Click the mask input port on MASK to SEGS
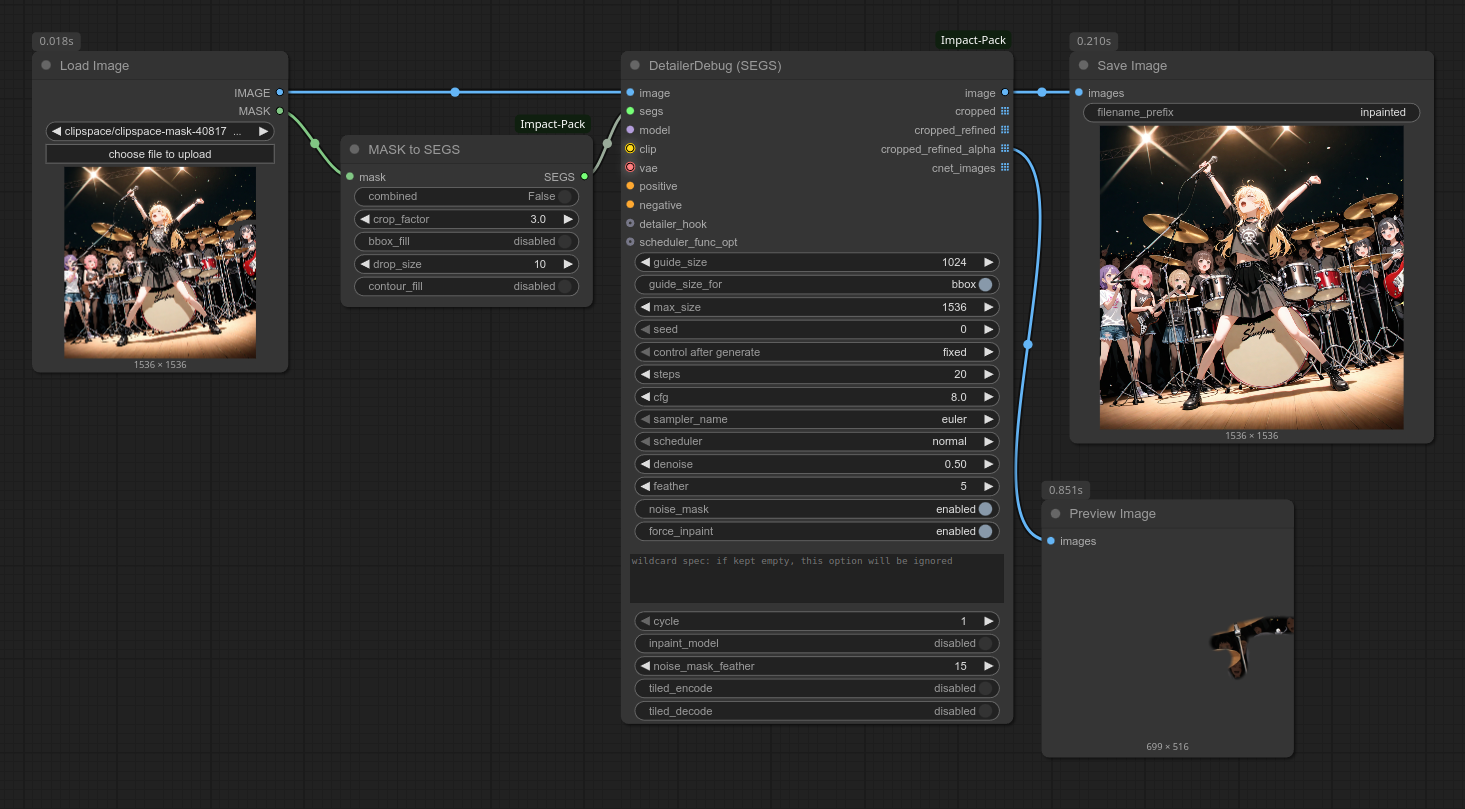1465x809 pixels. click(350, 177)
